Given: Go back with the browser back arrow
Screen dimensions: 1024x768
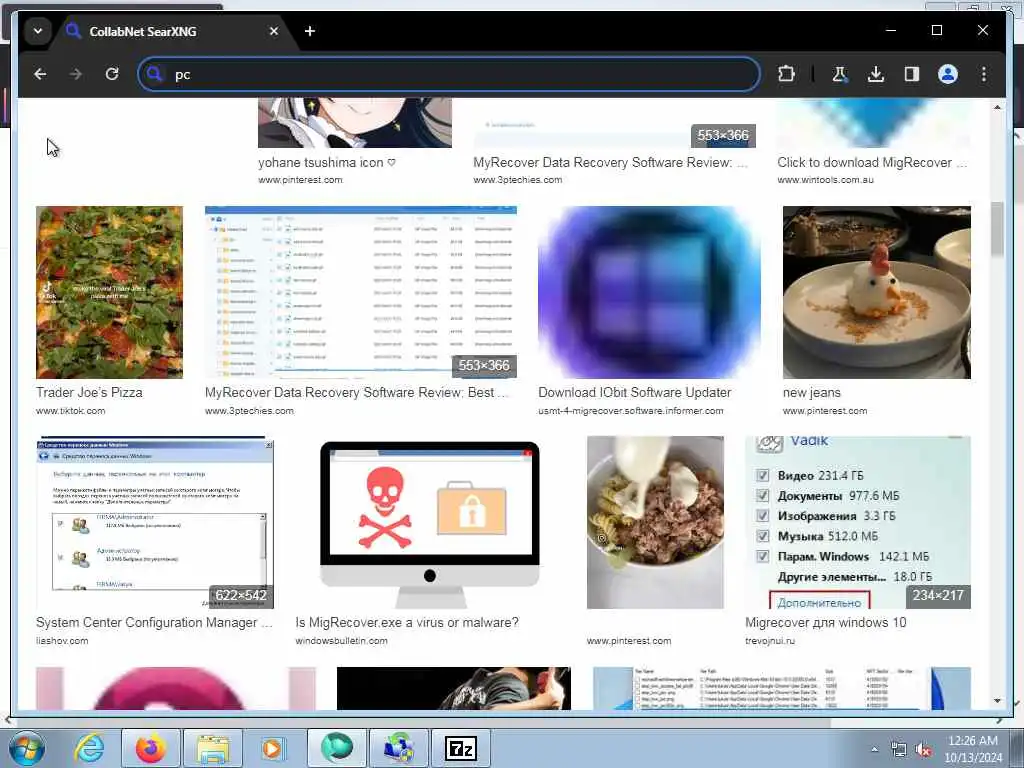Looking at the screenshot, I should 40,74.
